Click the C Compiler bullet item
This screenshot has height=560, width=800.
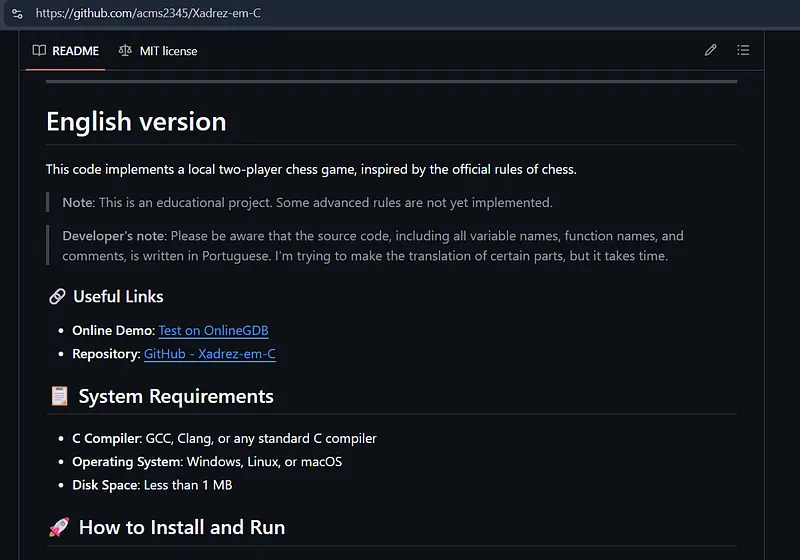(x=224, y=438)
